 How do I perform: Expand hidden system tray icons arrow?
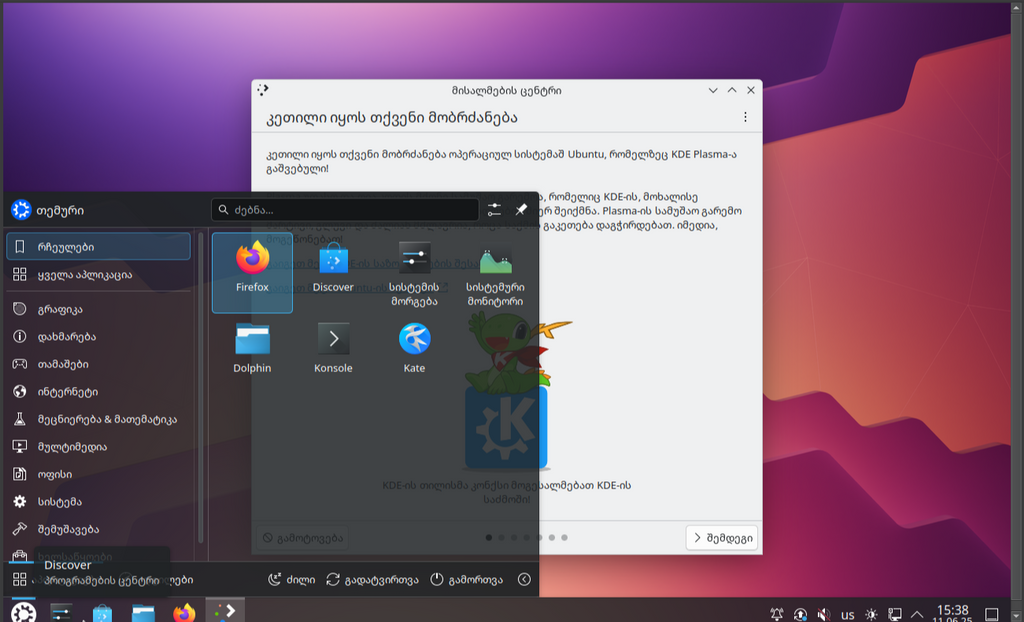click(x=917, y=614)
